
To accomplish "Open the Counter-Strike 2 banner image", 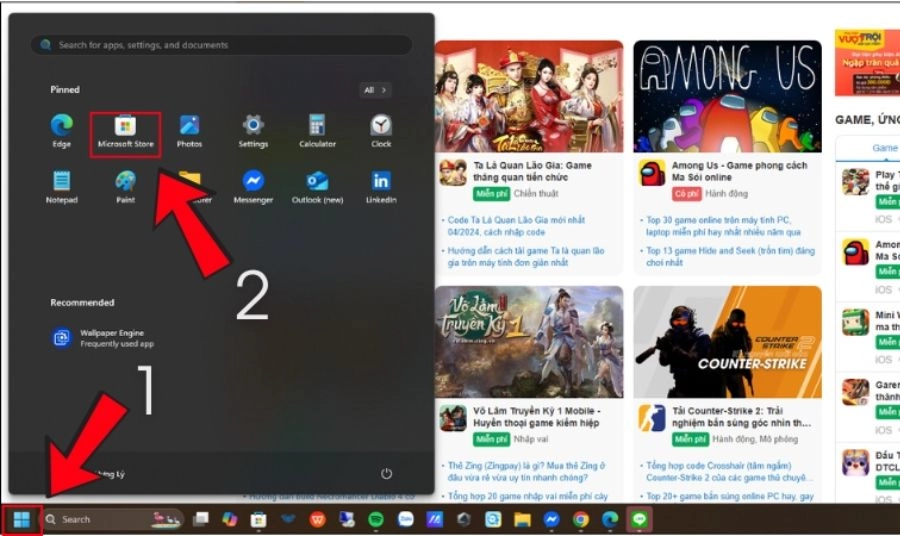I will pyautogui.click(x=727, y=342).
